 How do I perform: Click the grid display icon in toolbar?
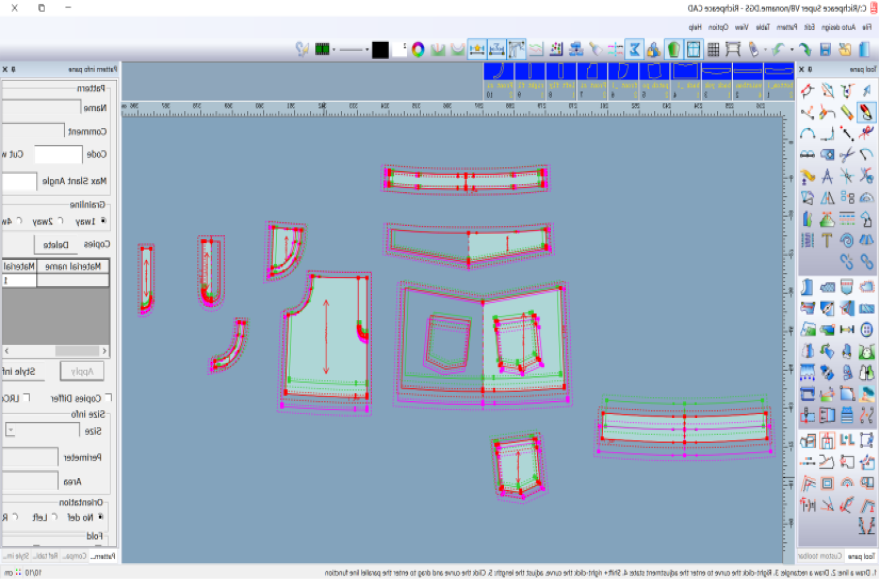[713, 48]
